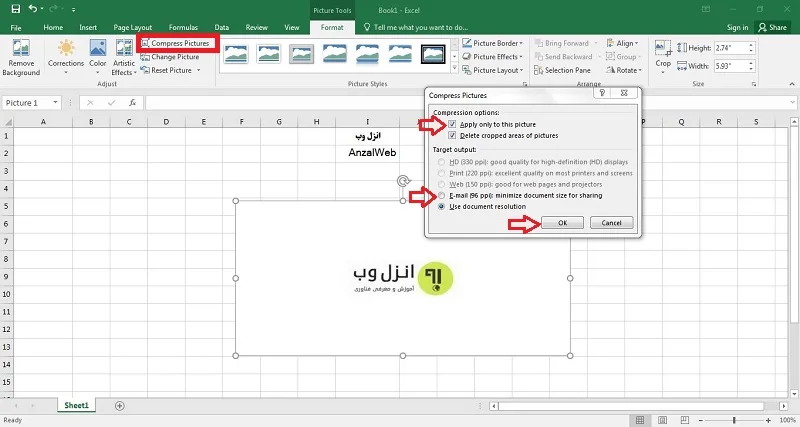Click the Reset Picture command
This screenshot has height=427, width=800.
(167, 70)
